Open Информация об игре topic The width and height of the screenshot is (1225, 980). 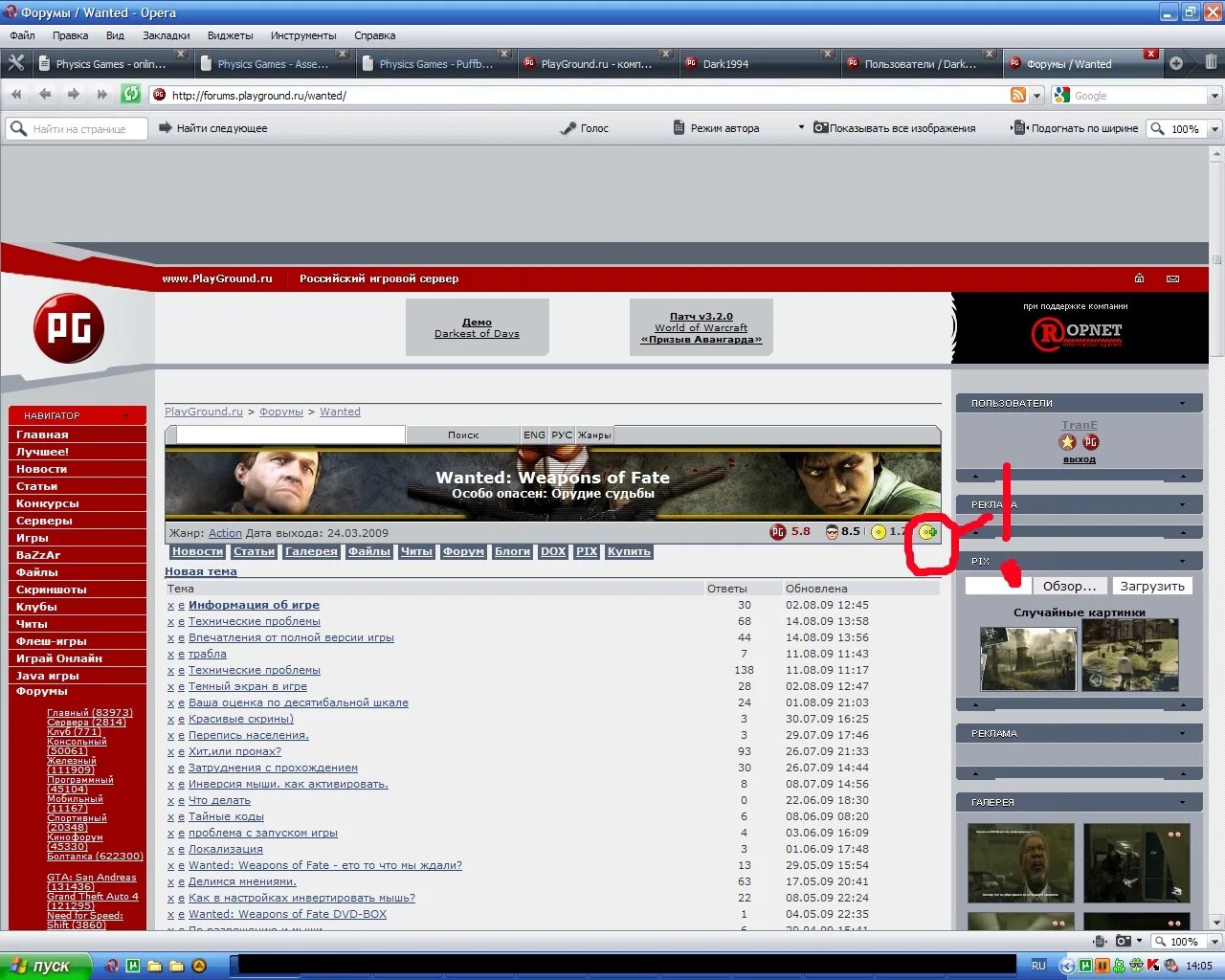(254, 605)
